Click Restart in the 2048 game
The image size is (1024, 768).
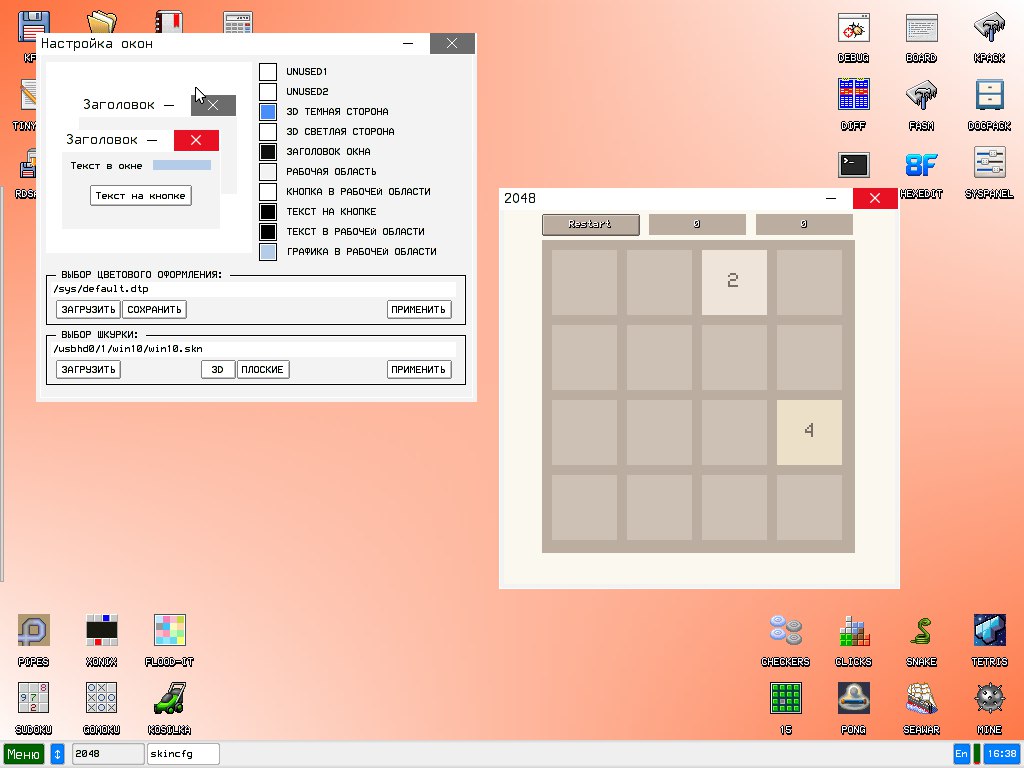tap(590, 224)
